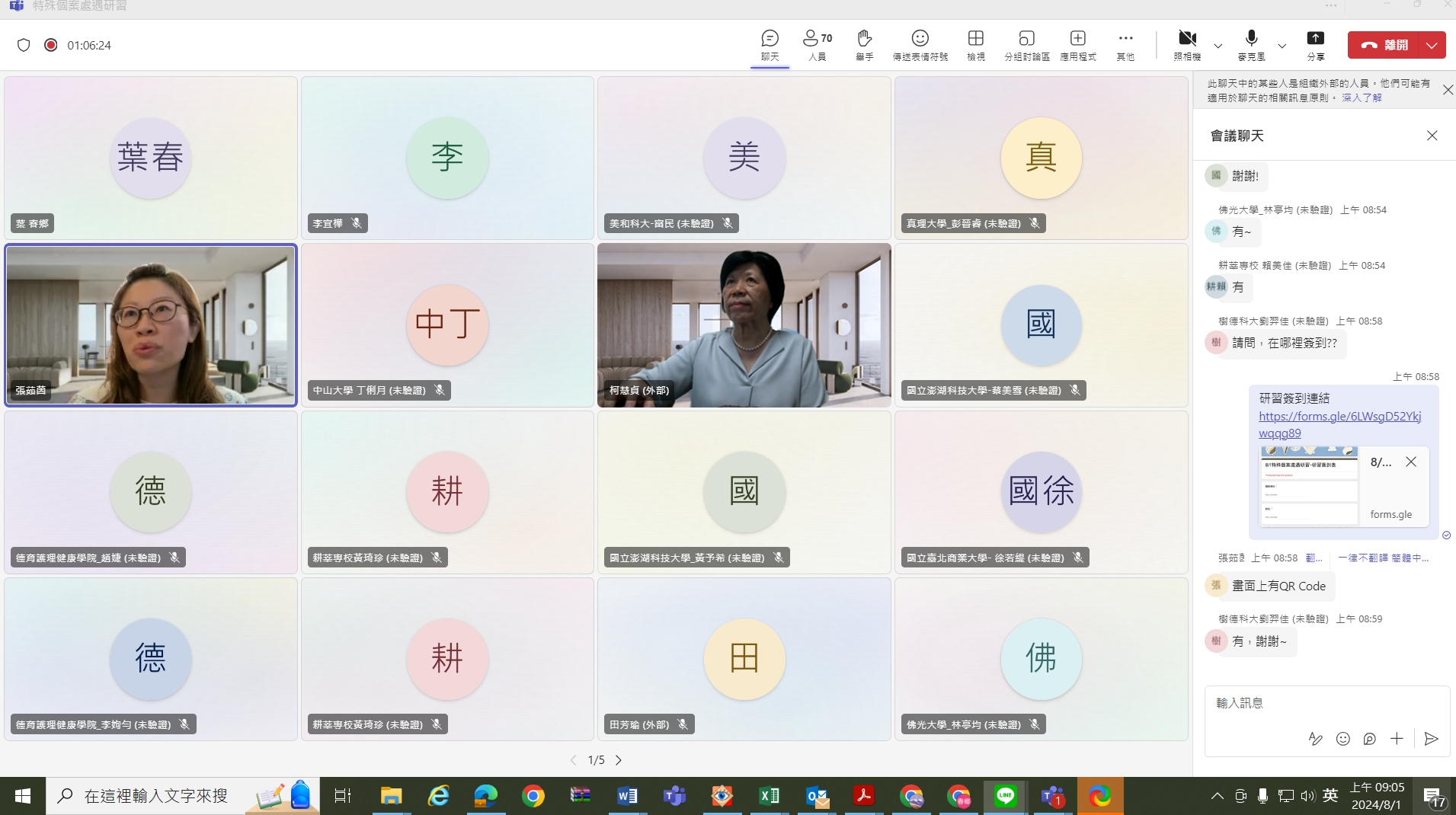Open LINE app from taskbar
This screenshot has width=1456, height=815.
[1005, 796]
